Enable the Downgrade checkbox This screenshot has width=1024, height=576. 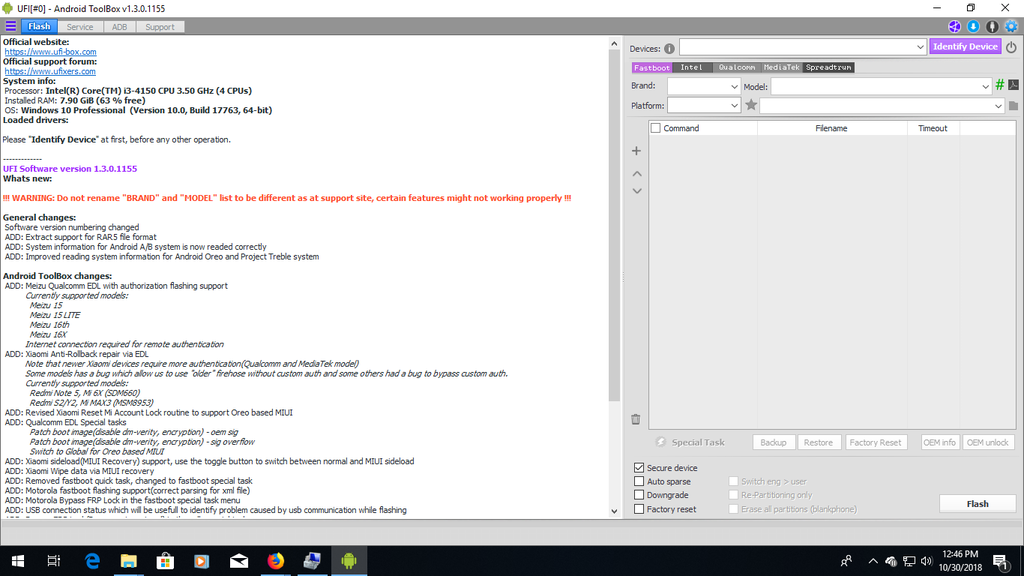click(x=639, y=495)
